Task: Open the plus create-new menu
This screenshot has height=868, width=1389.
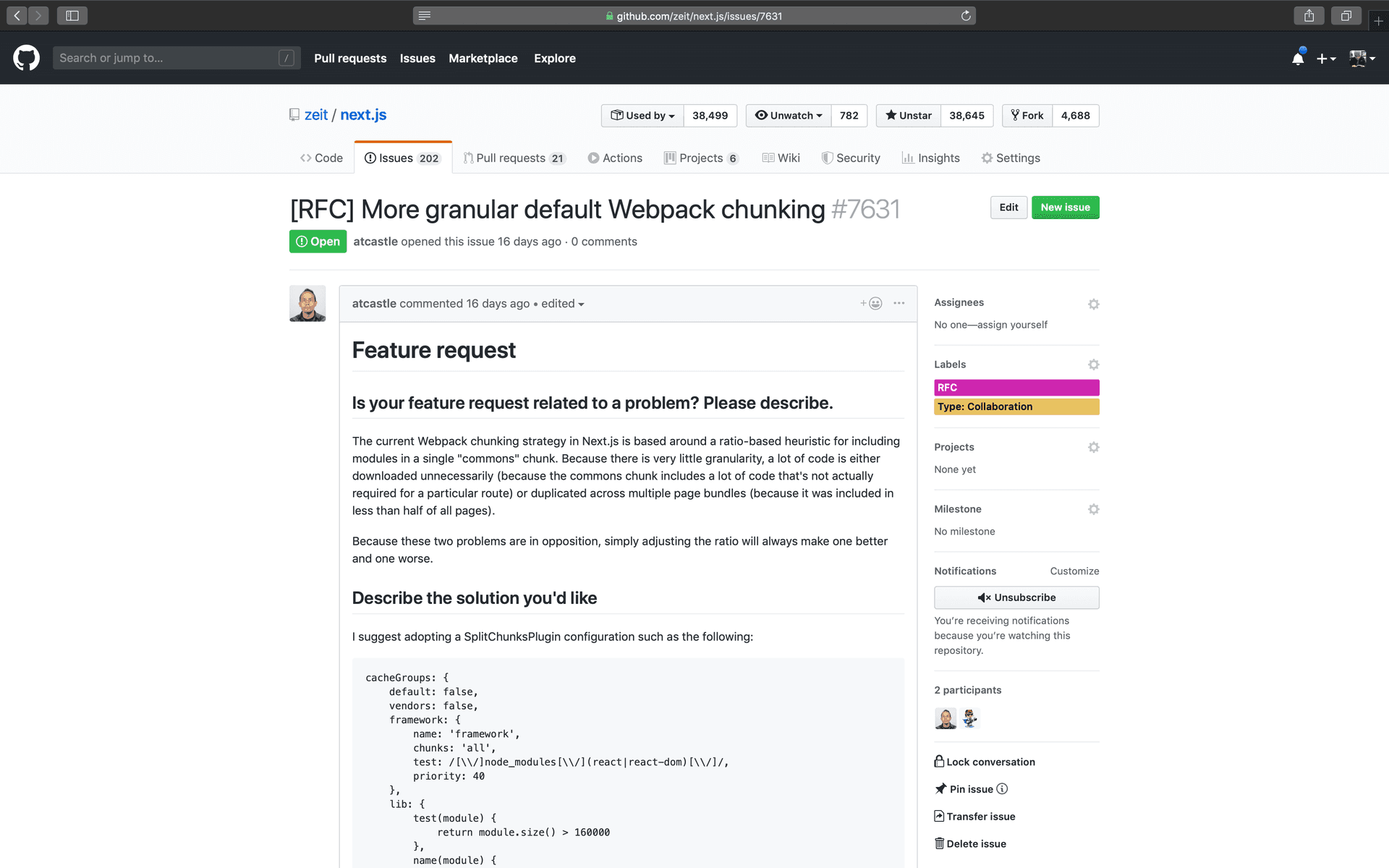Action: pyautogui.click(x=1326, y=59)
